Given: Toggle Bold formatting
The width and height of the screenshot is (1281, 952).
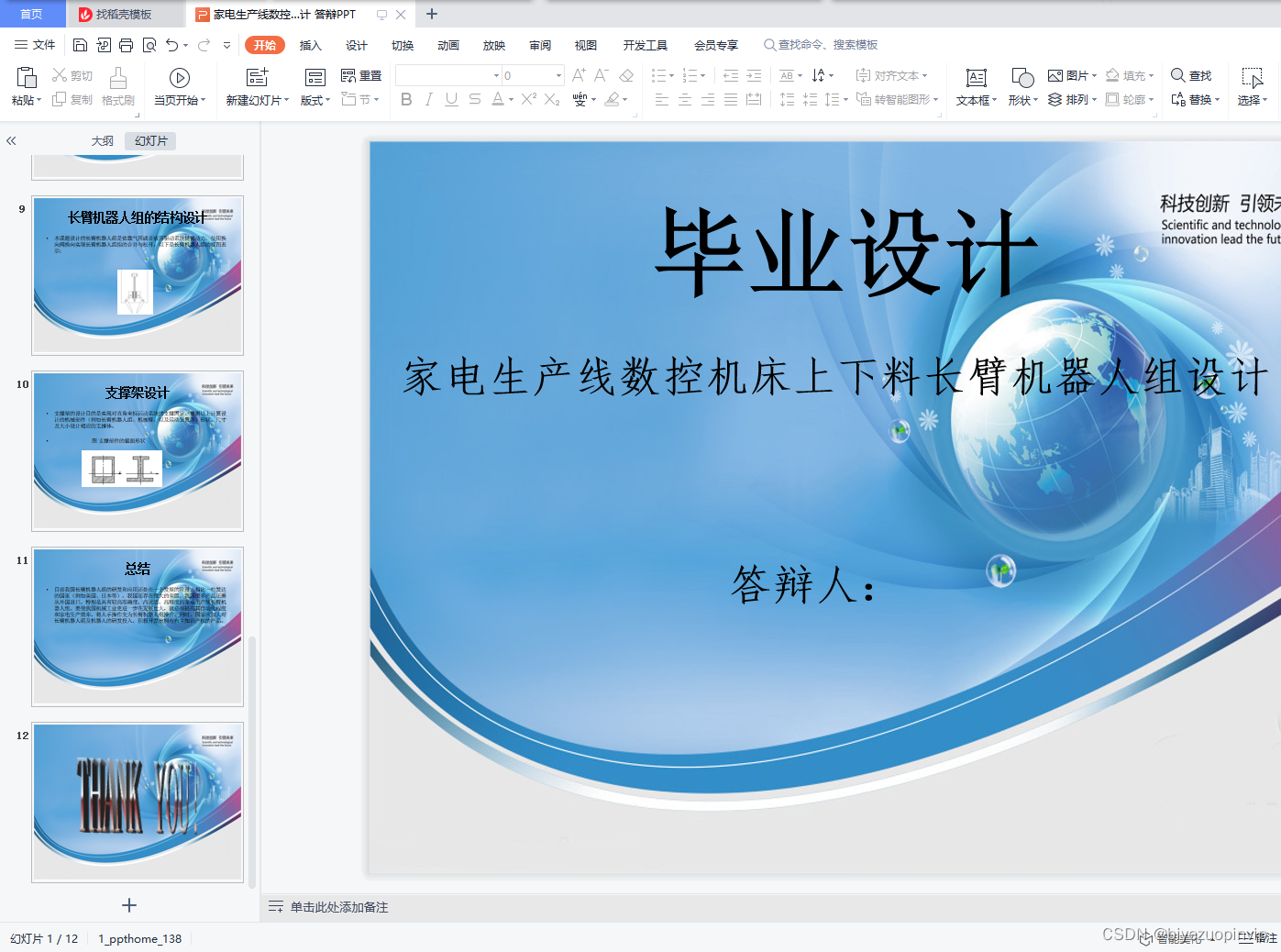Looking at the screenshot, I should (x=406, y=99).
